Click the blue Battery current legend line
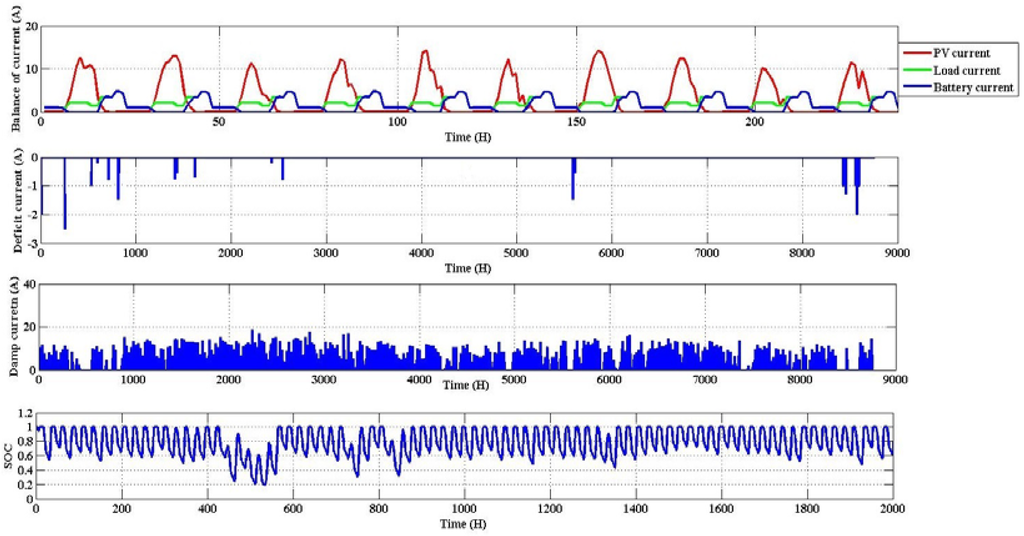1024x536 pixels. [917, 88]
